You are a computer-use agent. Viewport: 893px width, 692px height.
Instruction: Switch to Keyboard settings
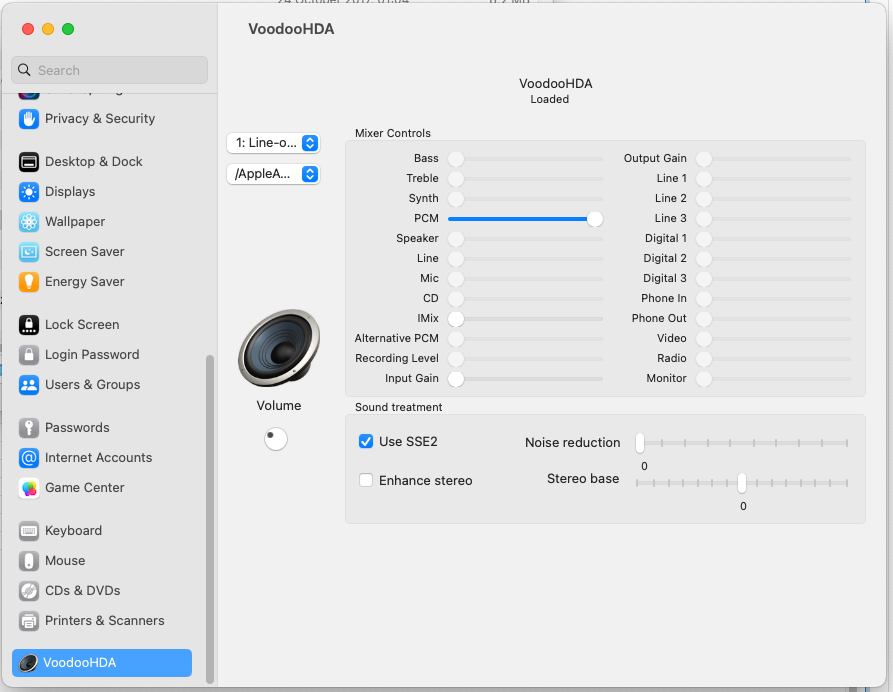coord(102,531)
